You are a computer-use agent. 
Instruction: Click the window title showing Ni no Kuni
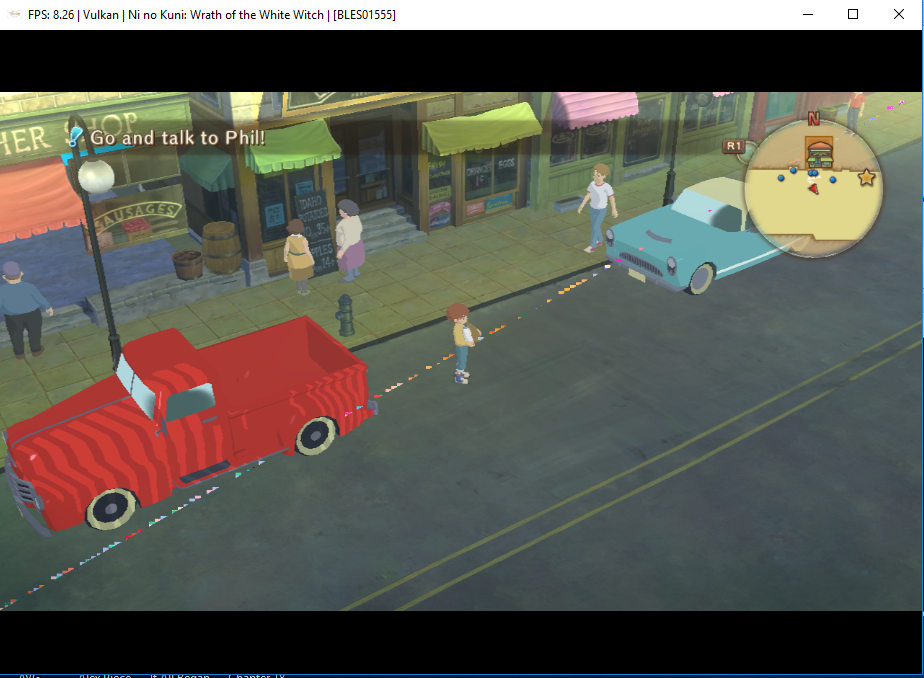tap(212, 15)
